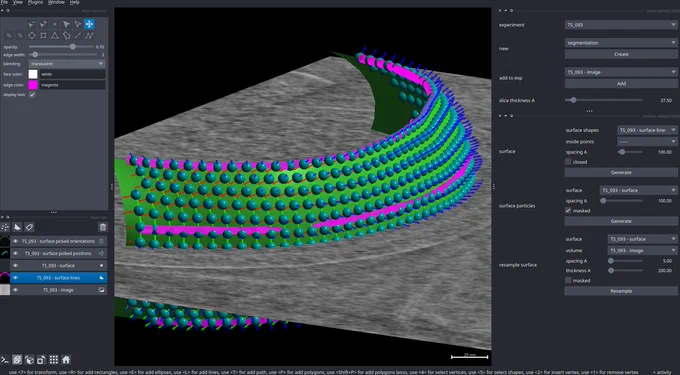Click the magenta edge color swatch
Screen dimensions: 680x375
(x=33, y=85)
